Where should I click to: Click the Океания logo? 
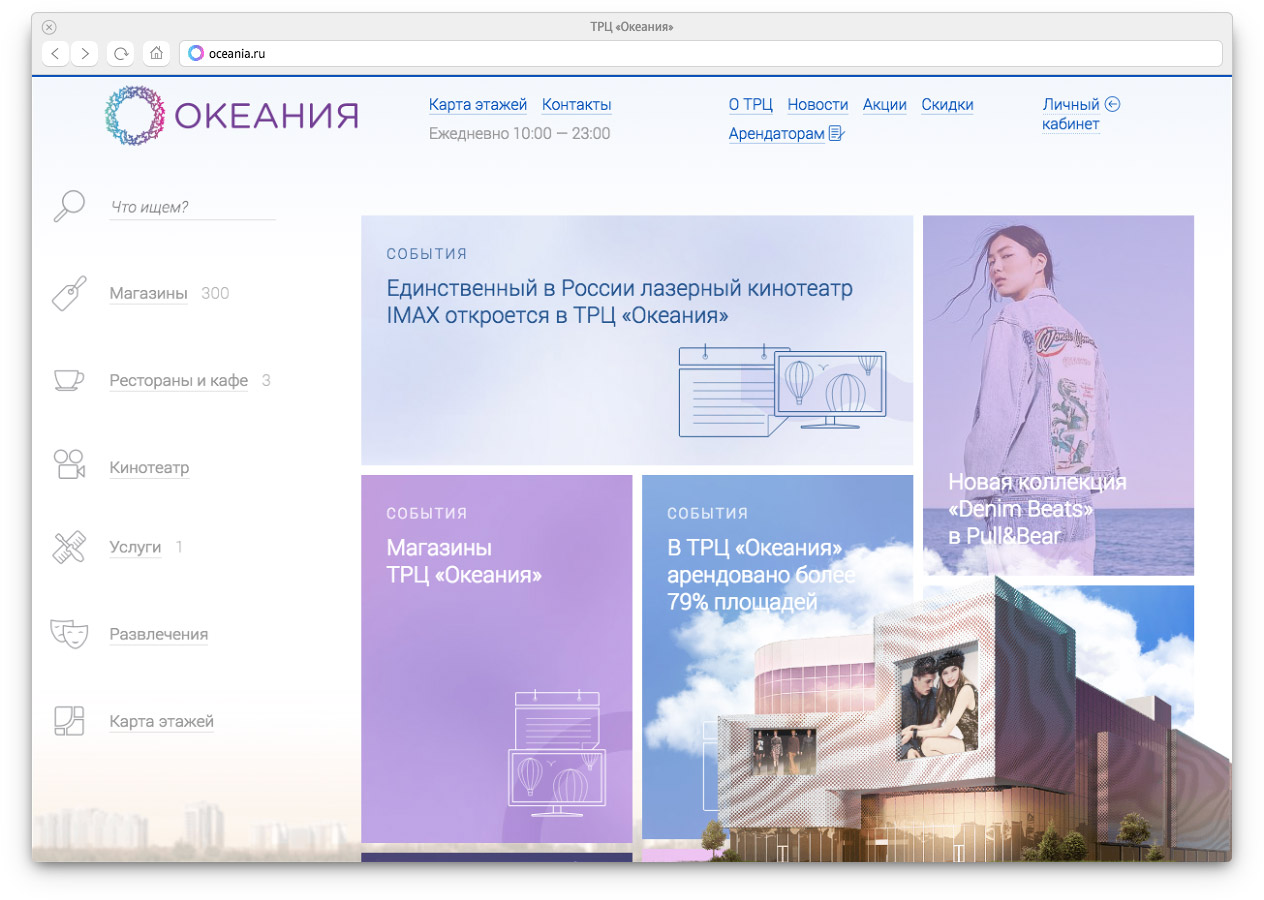(x=231, y=116)
